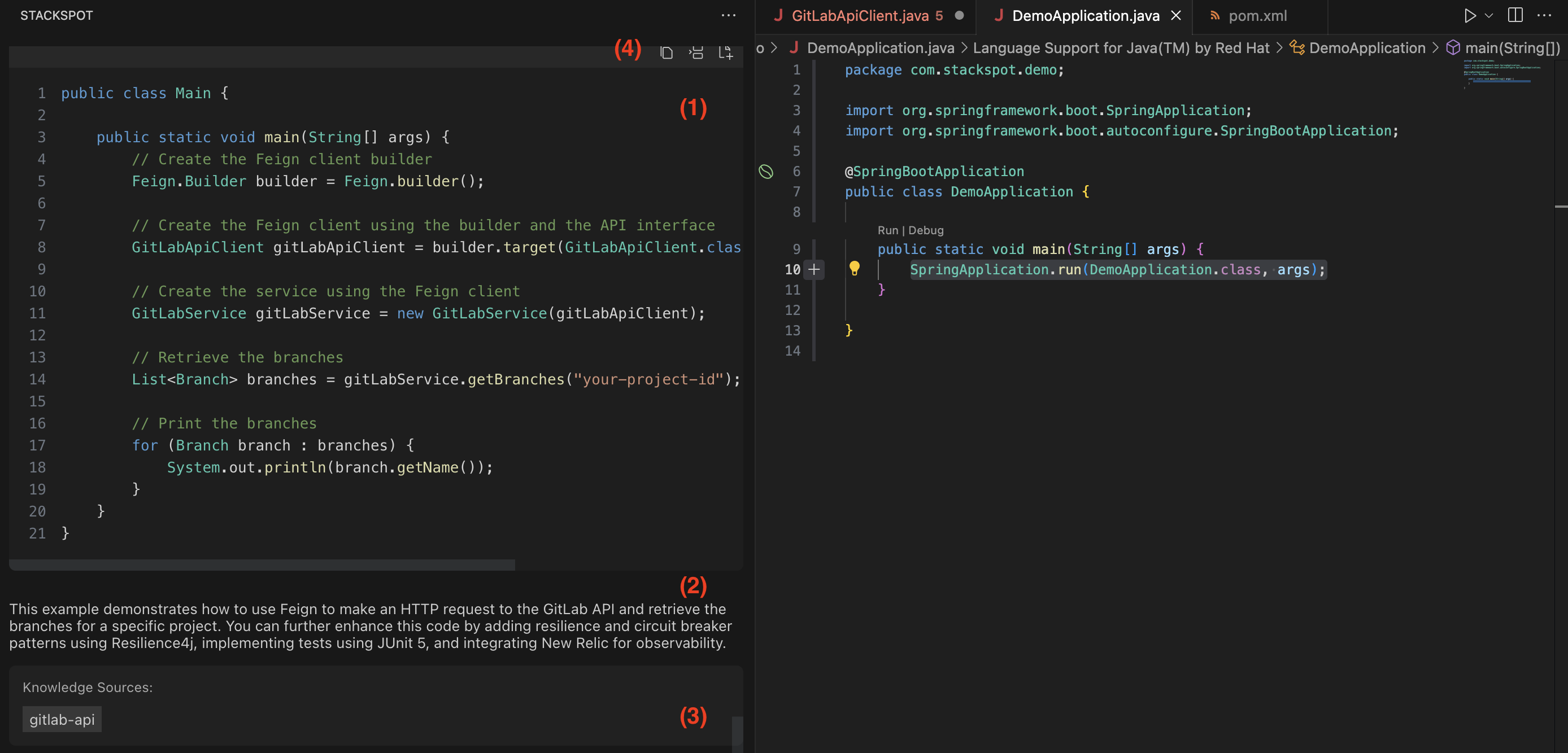This screenshot has width=1568, height=753.
Task: Open StackSpot panel more actions menu
Action: coord(728,15)
